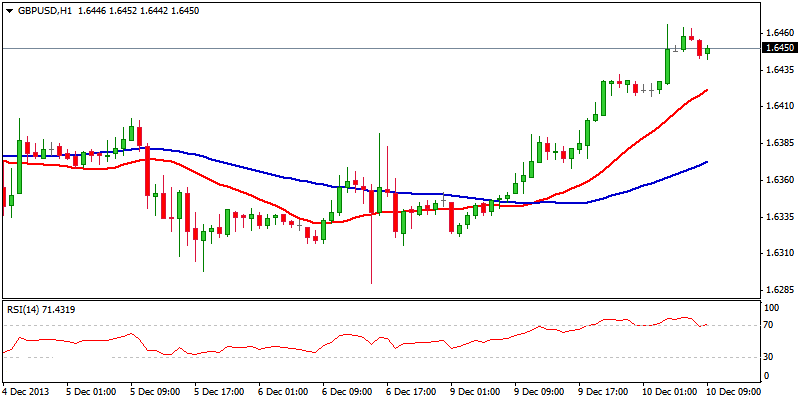Click right end of red moving average line

pyautogui.click(x=707, y=90)
